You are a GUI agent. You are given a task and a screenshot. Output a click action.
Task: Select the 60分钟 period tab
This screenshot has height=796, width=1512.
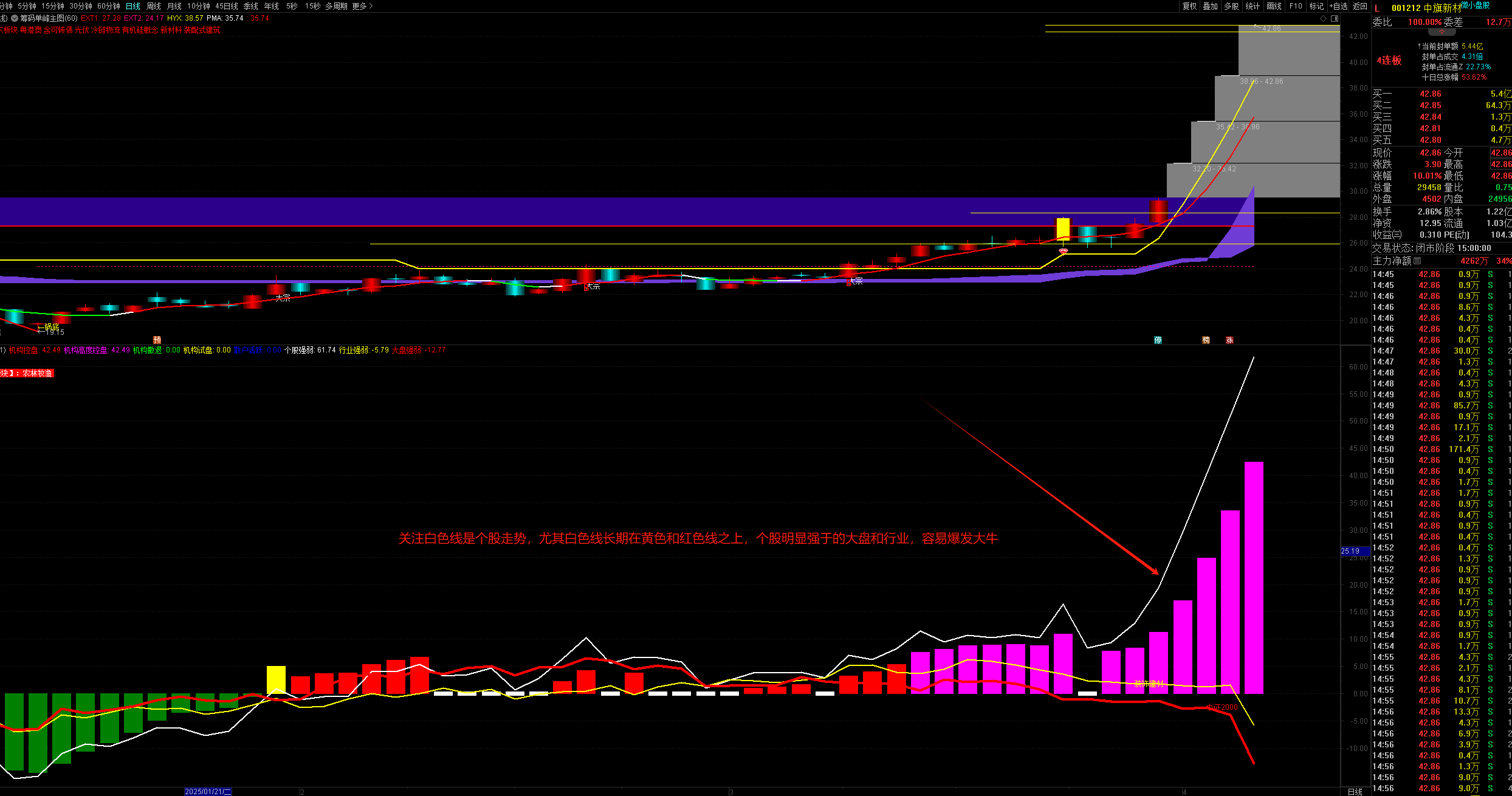[109, 6]
